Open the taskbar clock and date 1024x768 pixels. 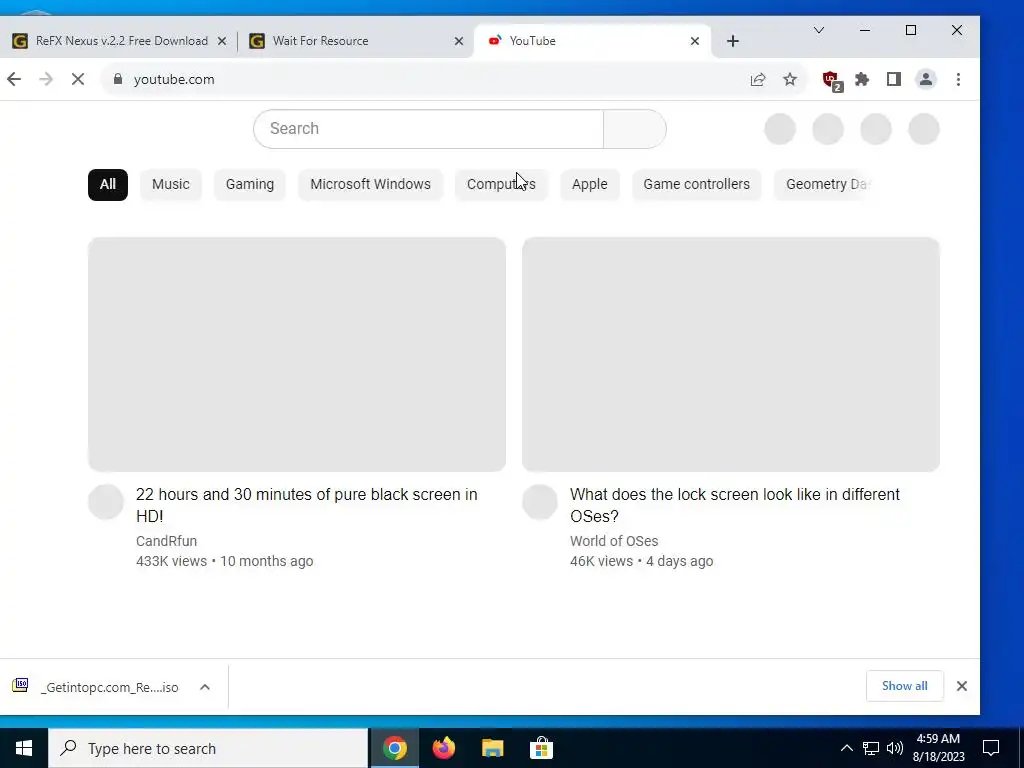[938, 748]
